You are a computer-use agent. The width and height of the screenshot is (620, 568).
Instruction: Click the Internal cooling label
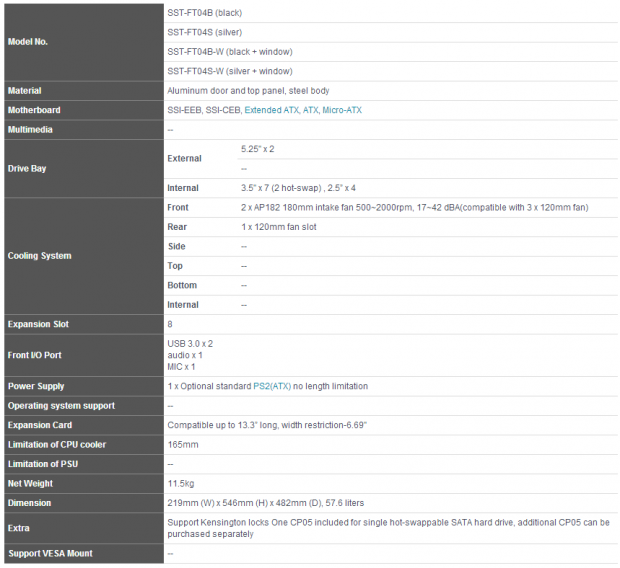point(183,305)
